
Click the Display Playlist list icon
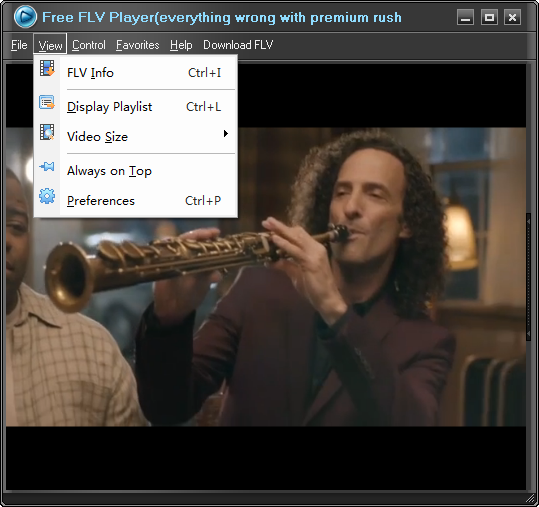[47, 103]
